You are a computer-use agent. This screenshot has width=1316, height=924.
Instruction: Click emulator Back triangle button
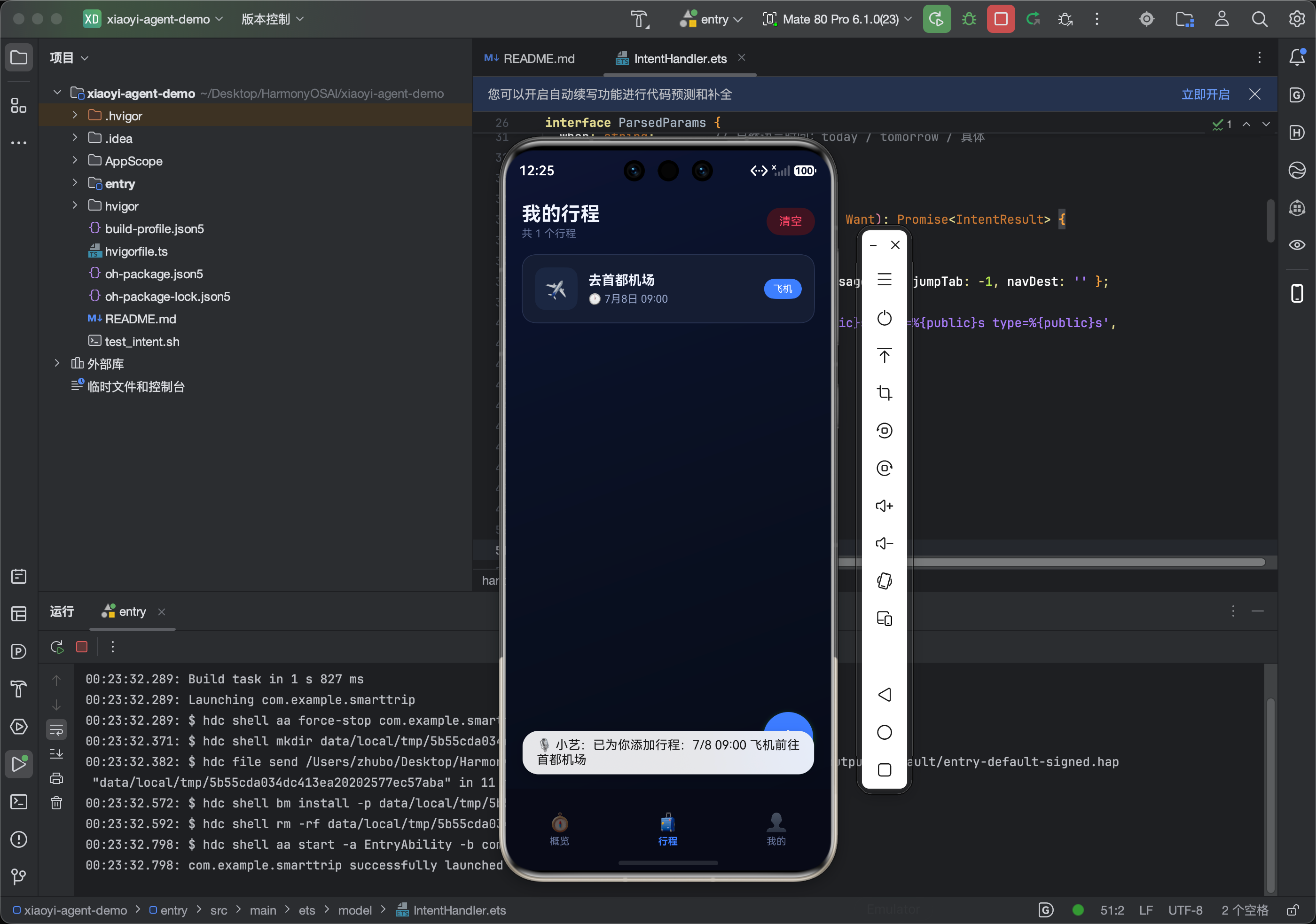coord(885,695)
